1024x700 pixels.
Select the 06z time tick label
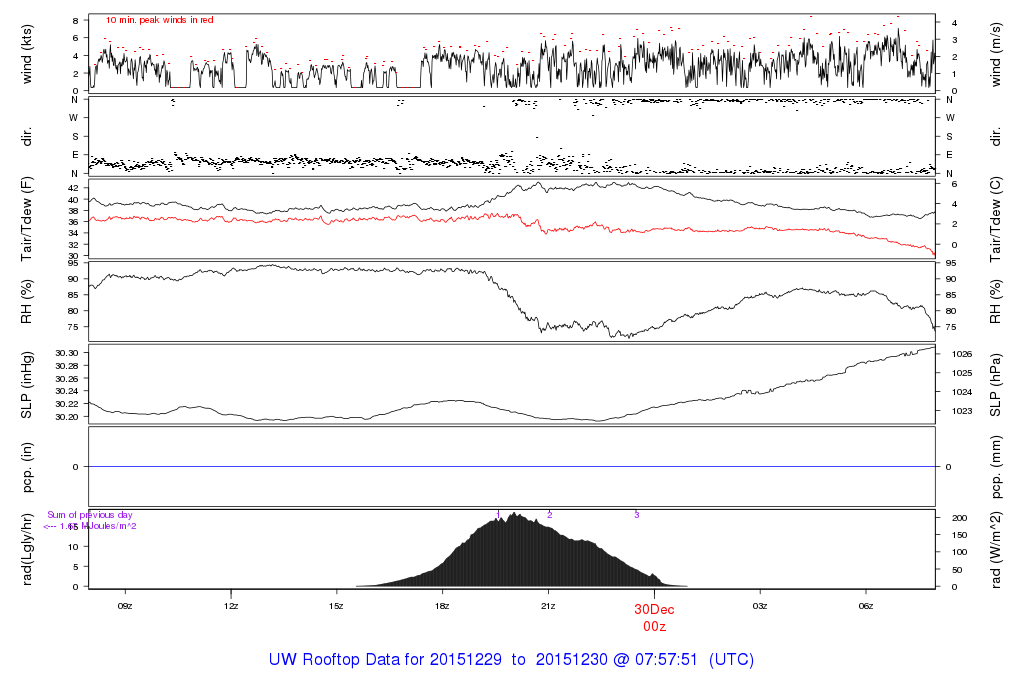(866, 607)
